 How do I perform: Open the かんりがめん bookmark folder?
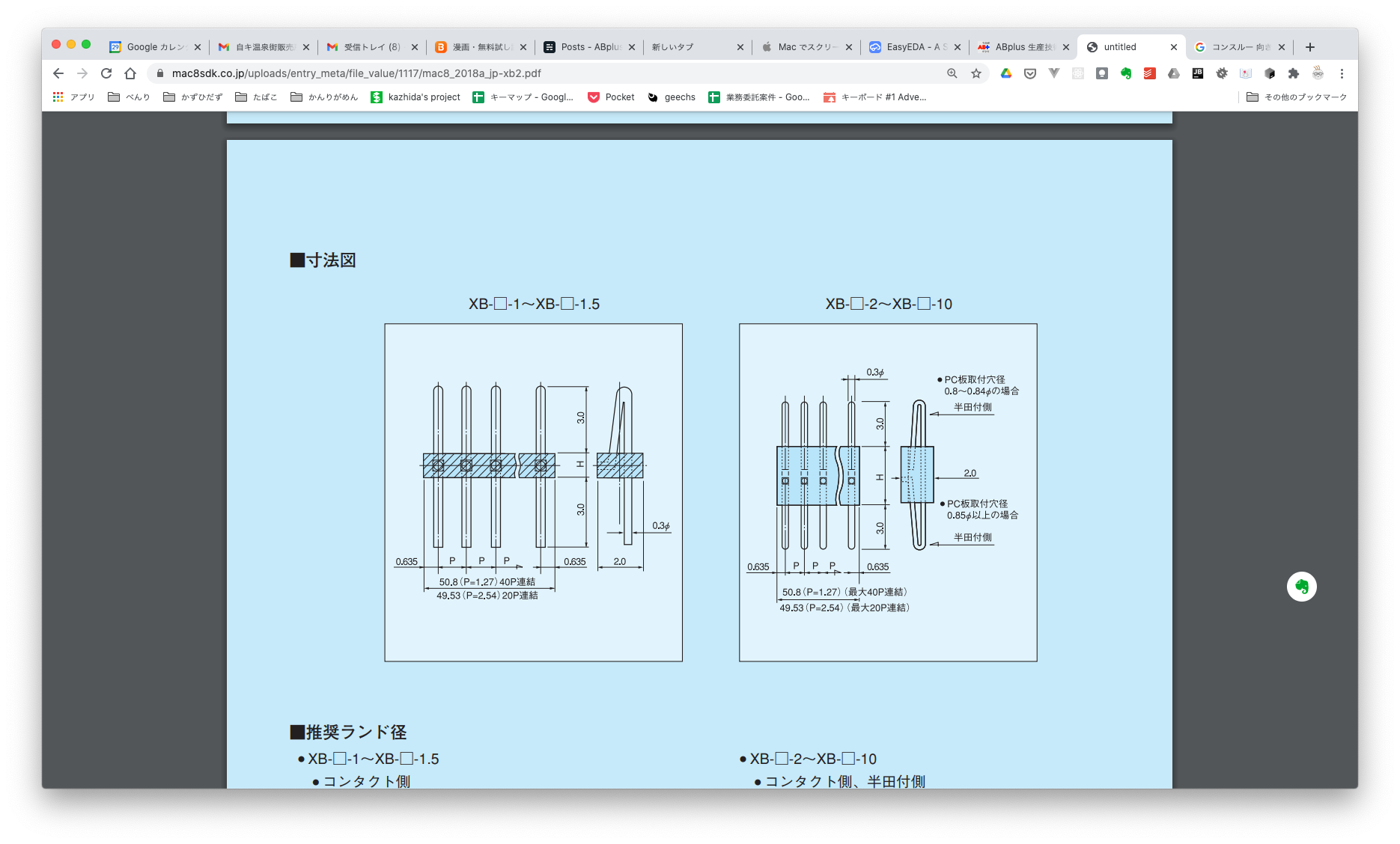pyautogui.click(x=324, y=97)
